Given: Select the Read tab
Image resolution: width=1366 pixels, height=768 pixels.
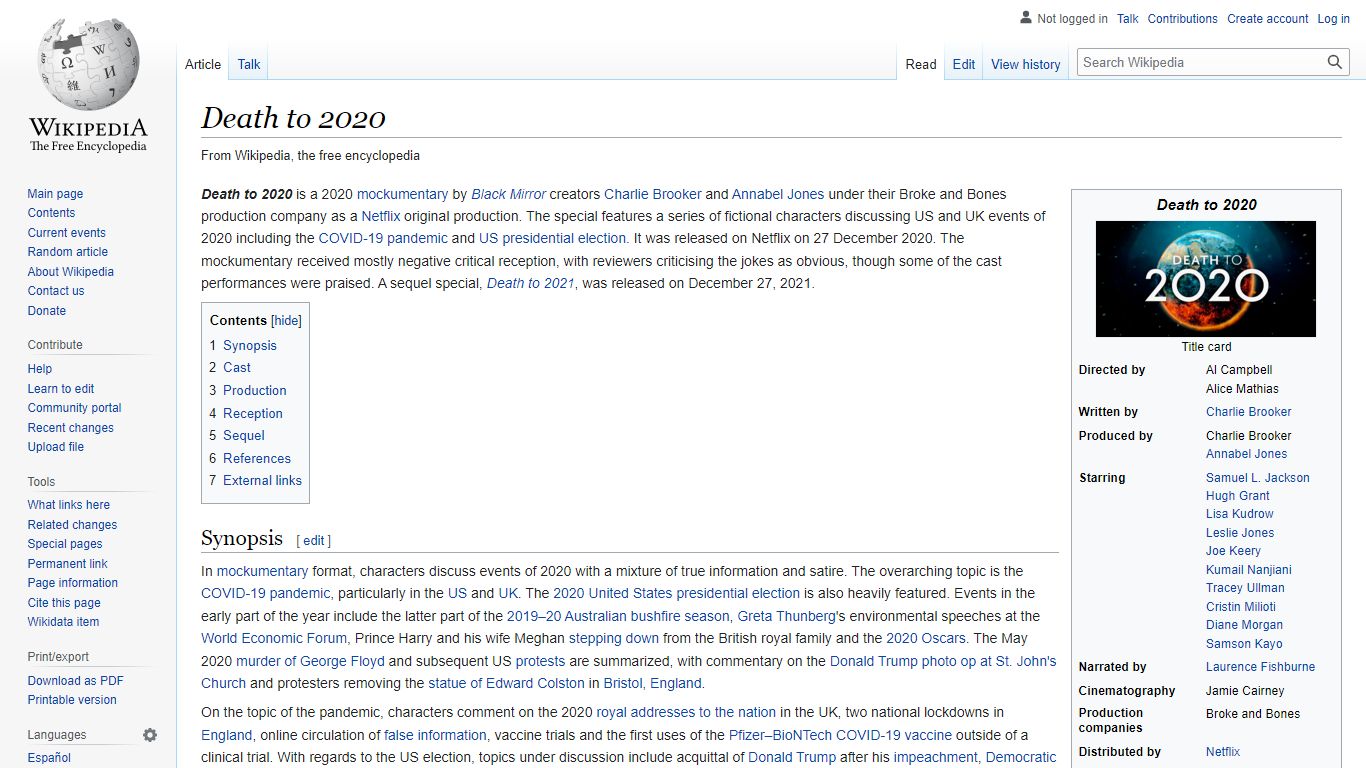Looking at the screenshot, I should [x=921, y=64].
